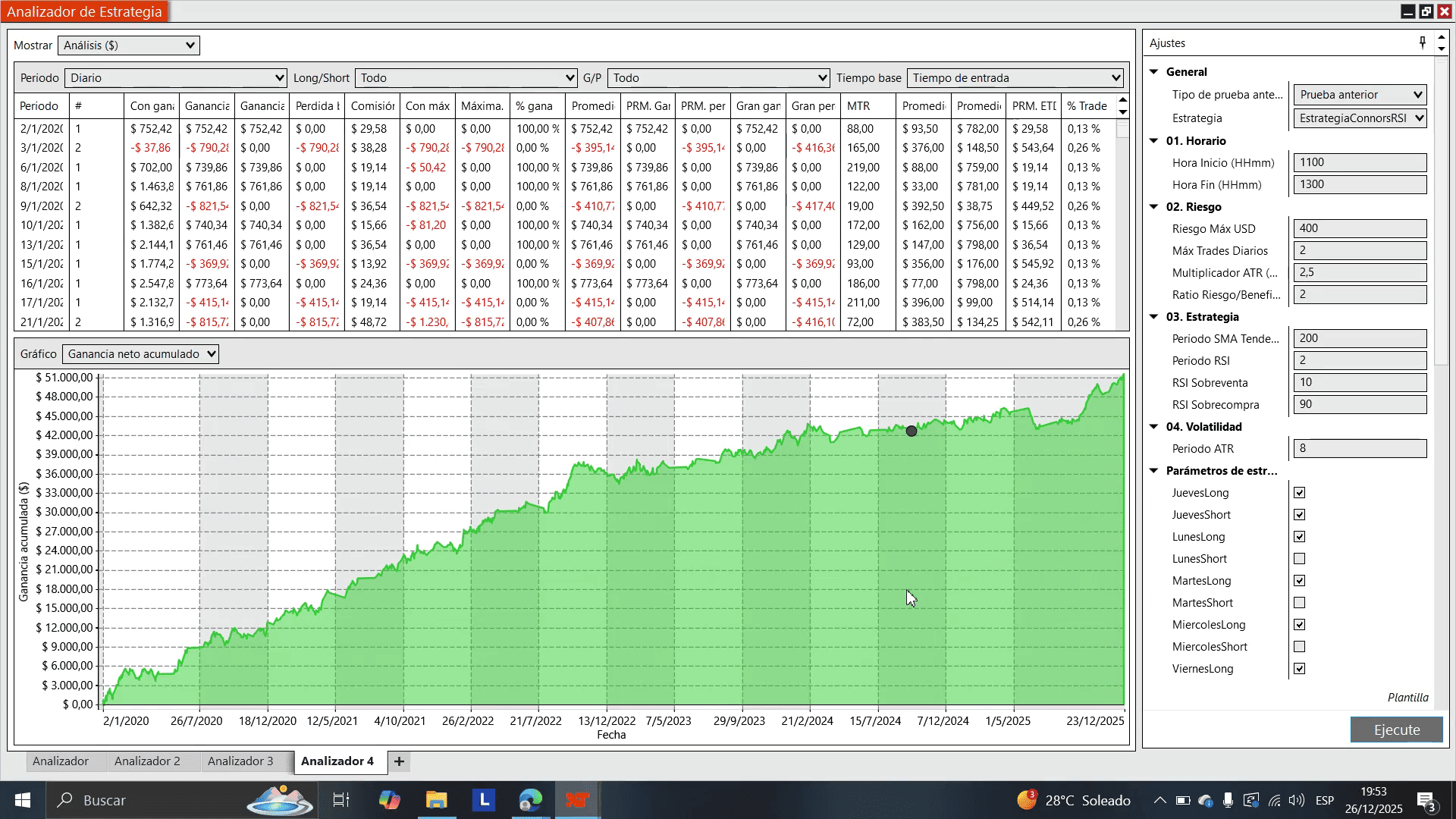This screenshot has height=819, width=1456.
Task: Enable the LunesShort checkbox
Action: 1299,559
